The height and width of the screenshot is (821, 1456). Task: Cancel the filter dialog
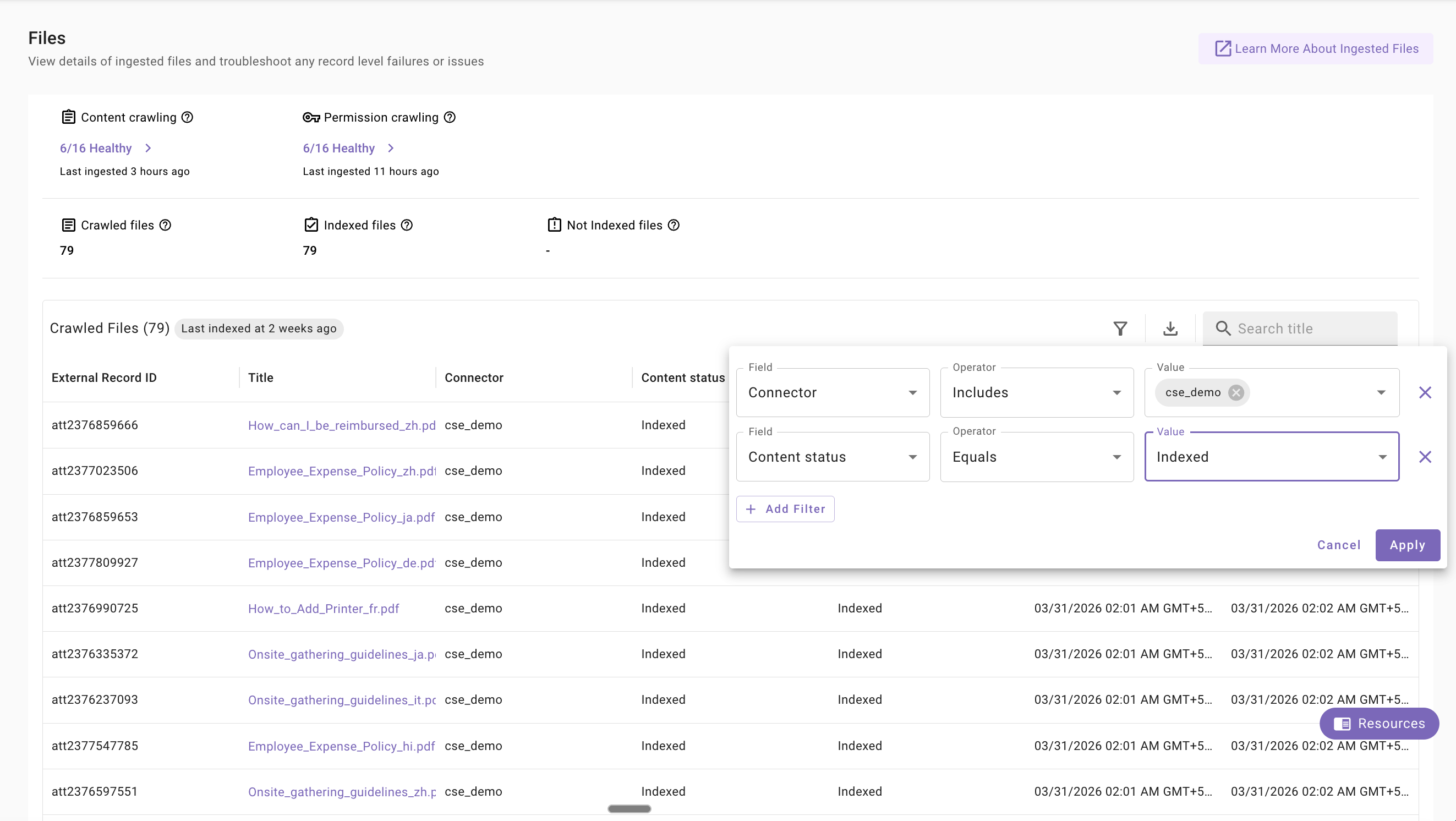pos(1338,545)
